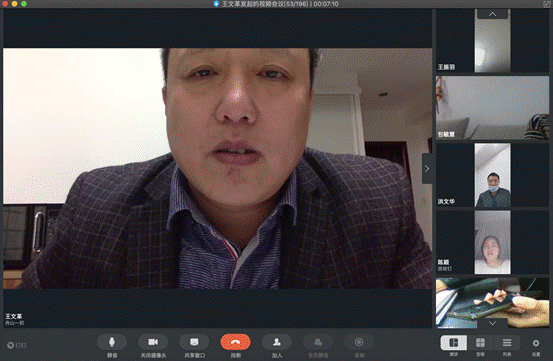
Task: Switch to list layout view
Action: click(x=507, y=343)
